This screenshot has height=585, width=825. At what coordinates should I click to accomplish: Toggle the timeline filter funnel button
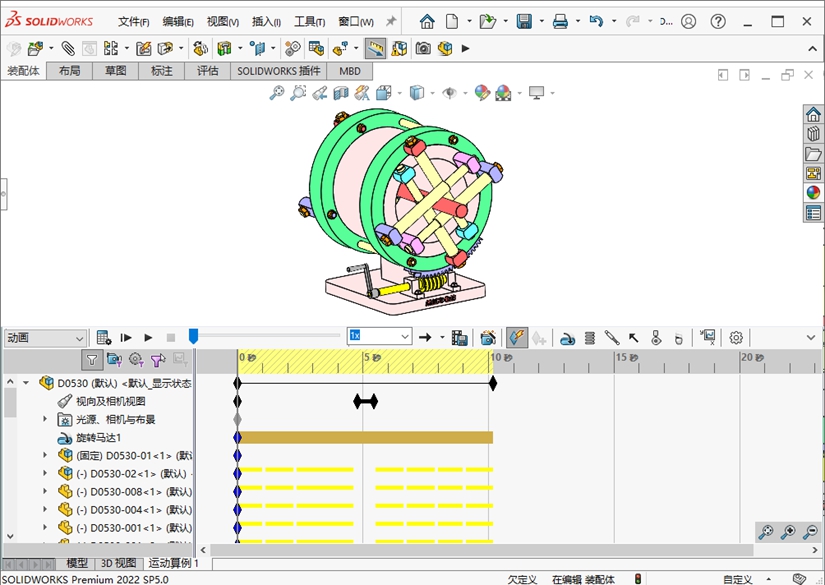(92, 360)
